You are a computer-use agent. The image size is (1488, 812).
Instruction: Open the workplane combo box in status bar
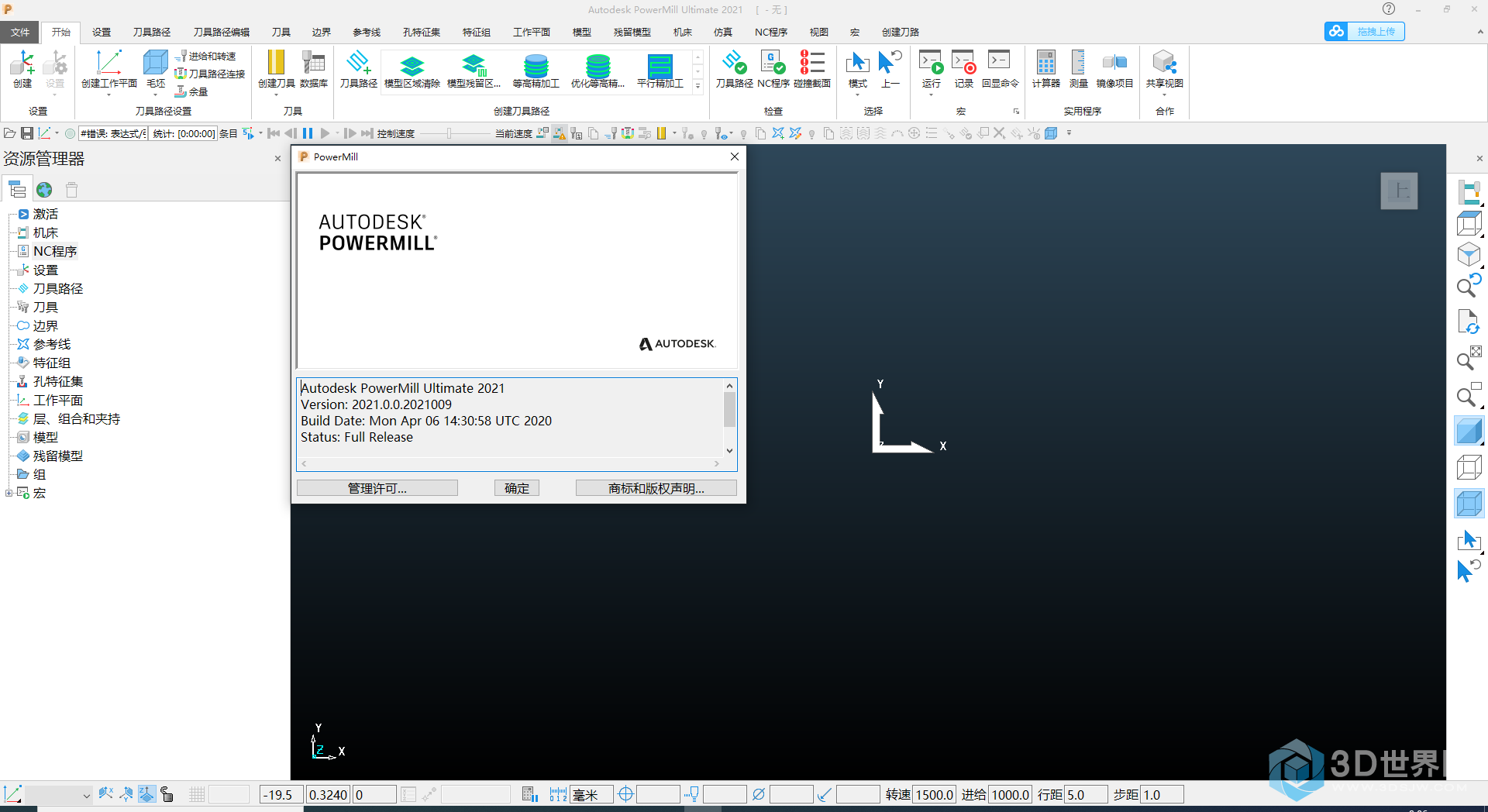tap(59, 794)
